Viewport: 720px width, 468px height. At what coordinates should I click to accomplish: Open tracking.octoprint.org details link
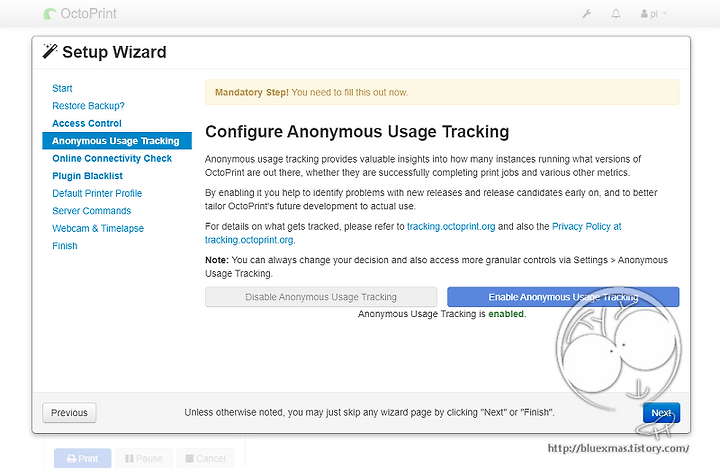451,226
